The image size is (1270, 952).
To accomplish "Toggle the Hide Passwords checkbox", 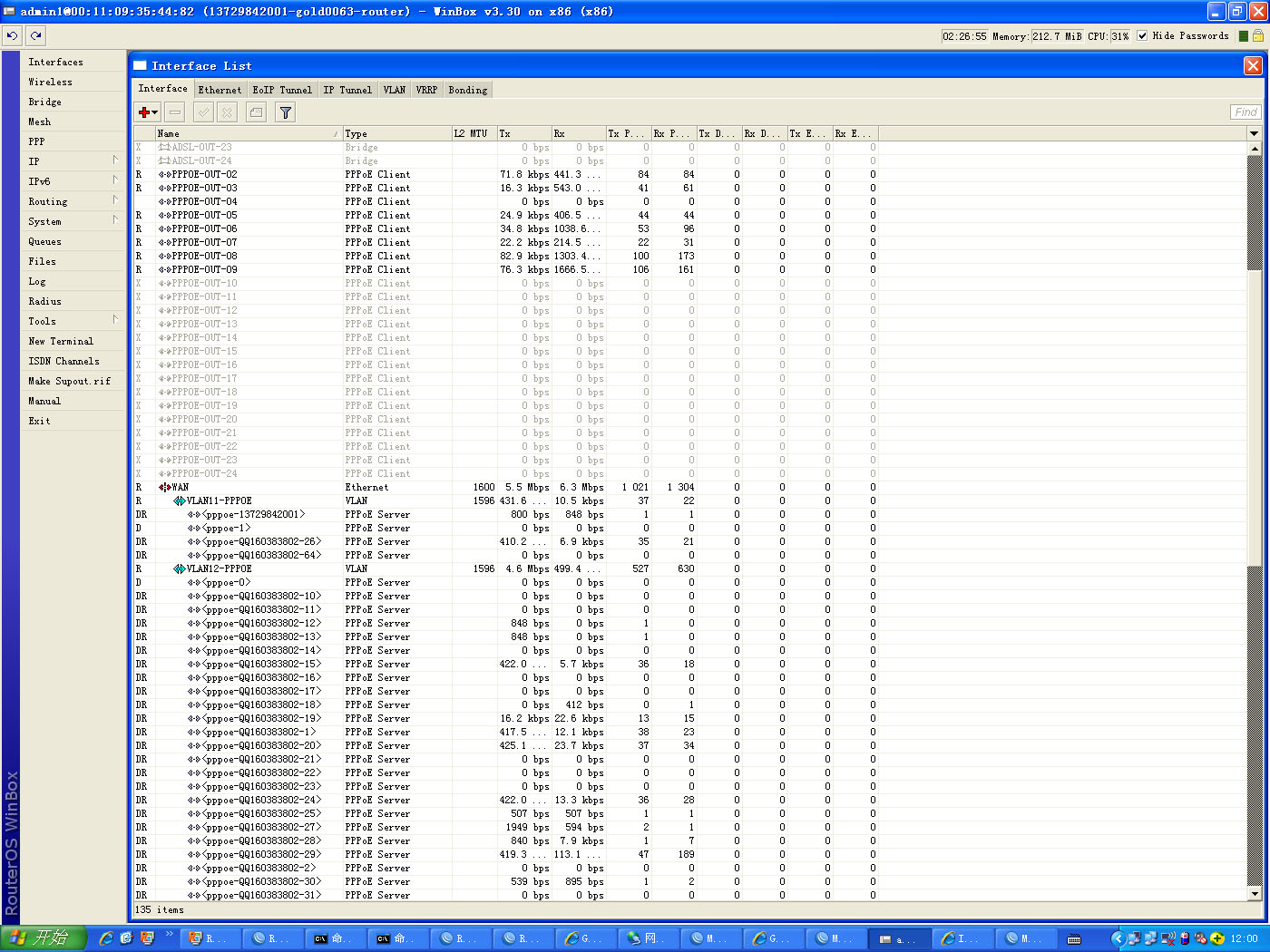I will click(x=1142, y=36).
